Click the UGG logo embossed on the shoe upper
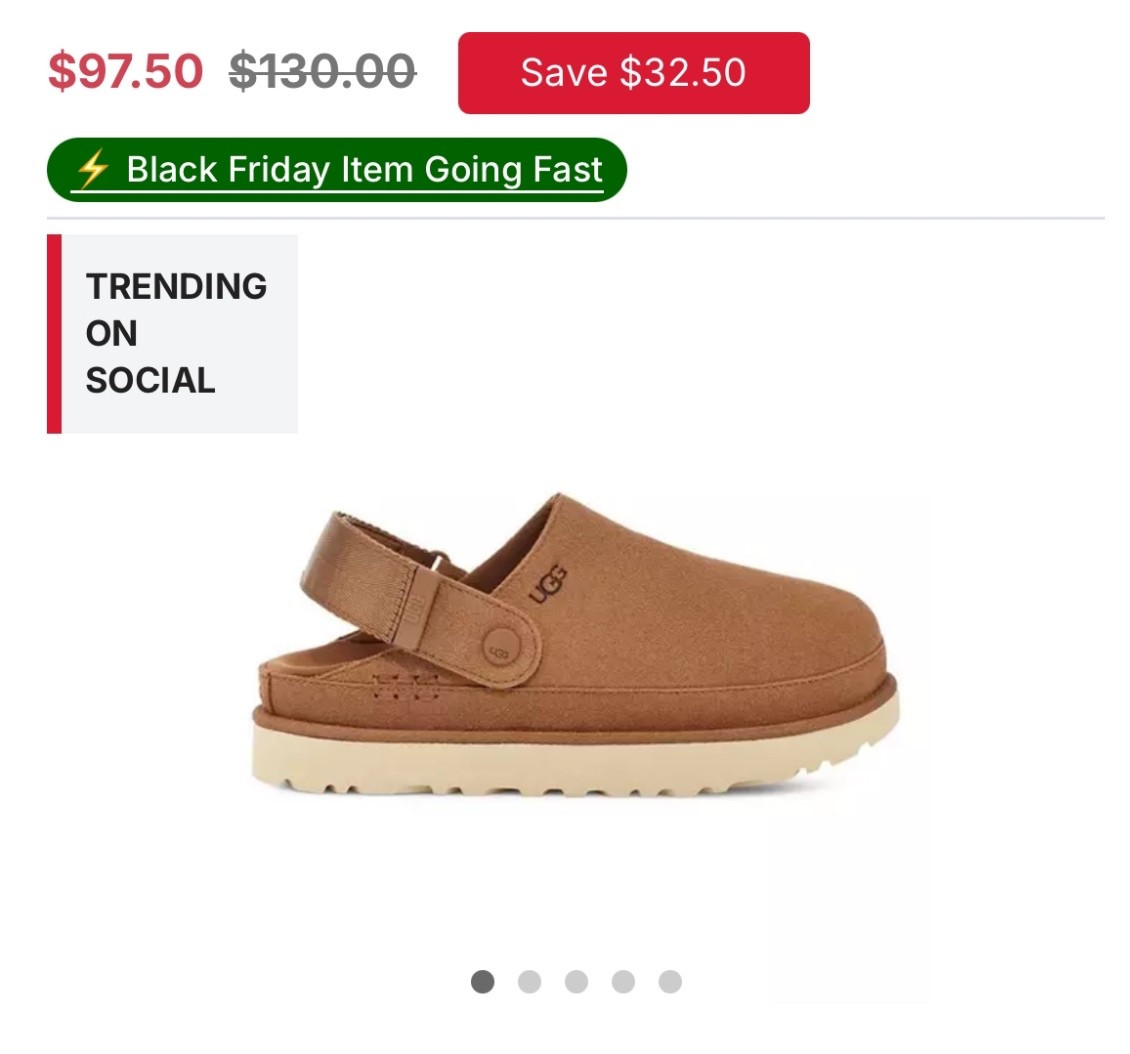Screen dimensions: 1130x1054 pos(548,584)
